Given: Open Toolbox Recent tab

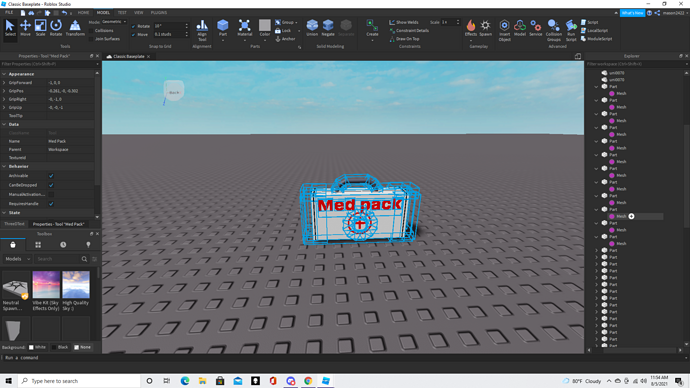Looking at the screenshot, I should pos(63,245).
